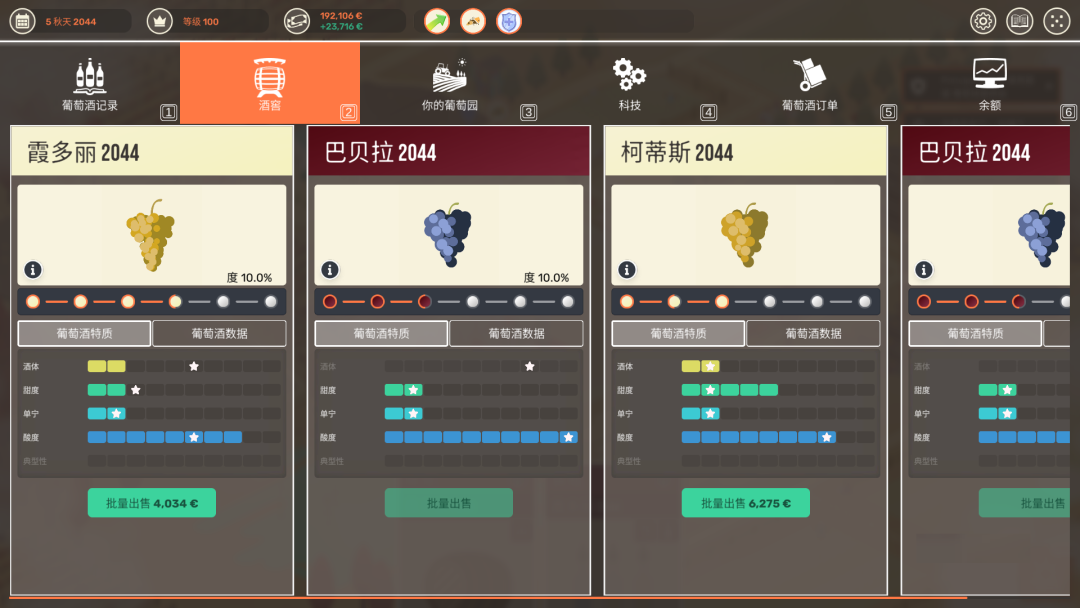The width and height of the screenshot is (1080, 608).
Task: Select the green arrow boost icon
Action: coord(437,21)
